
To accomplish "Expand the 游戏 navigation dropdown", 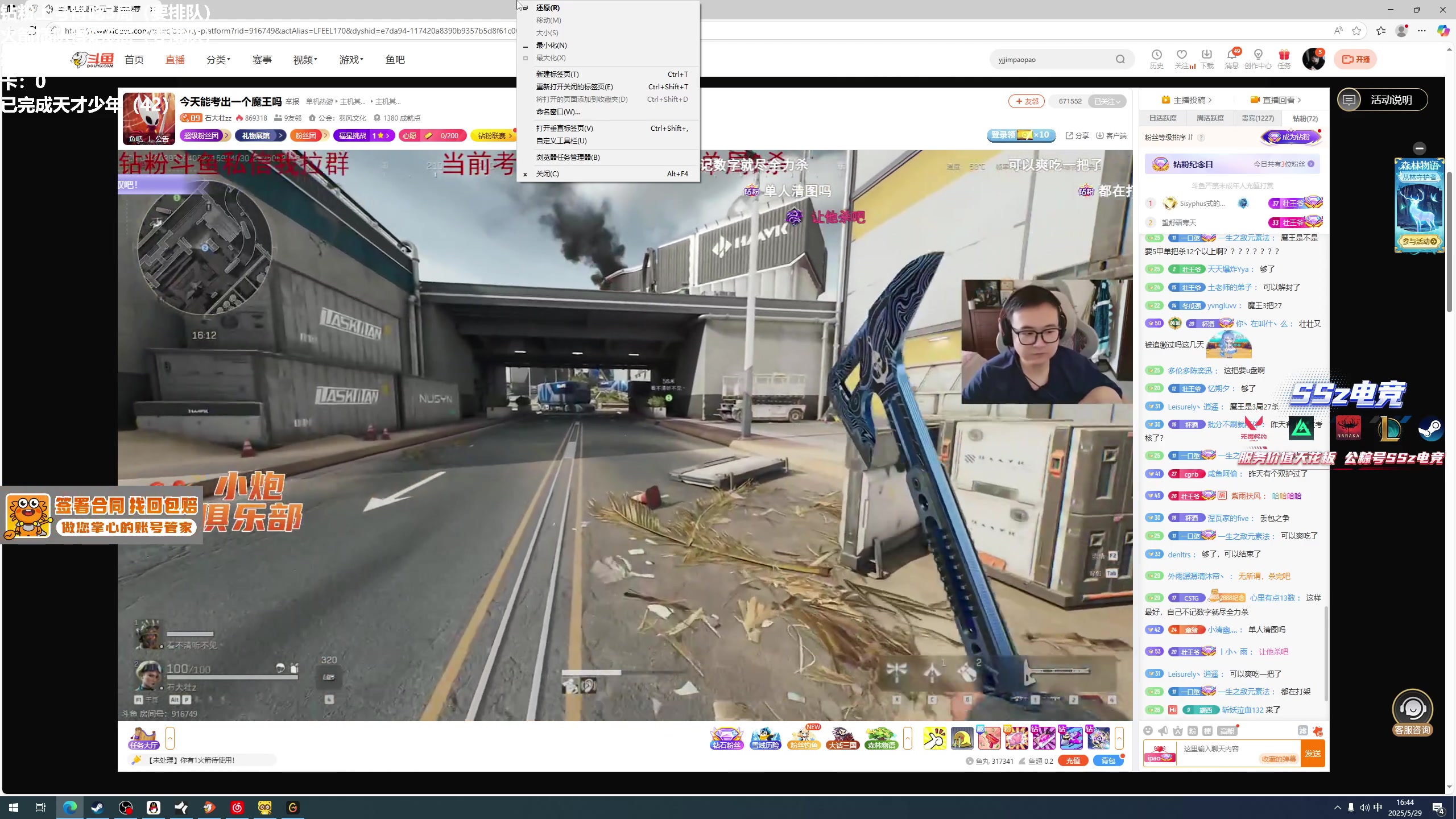I will coord(351,59).
